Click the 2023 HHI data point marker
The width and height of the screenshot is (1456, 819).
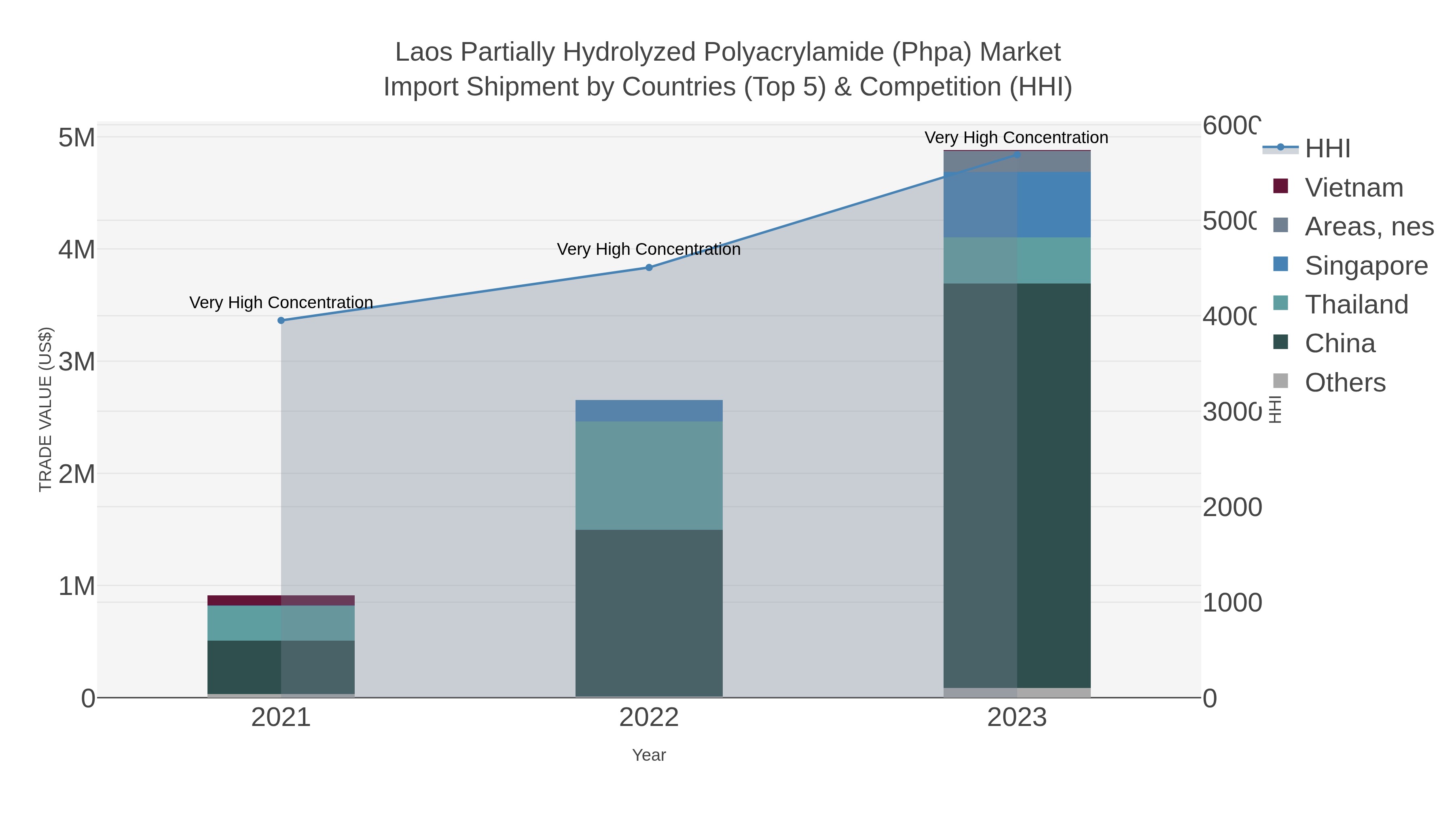1017,154
